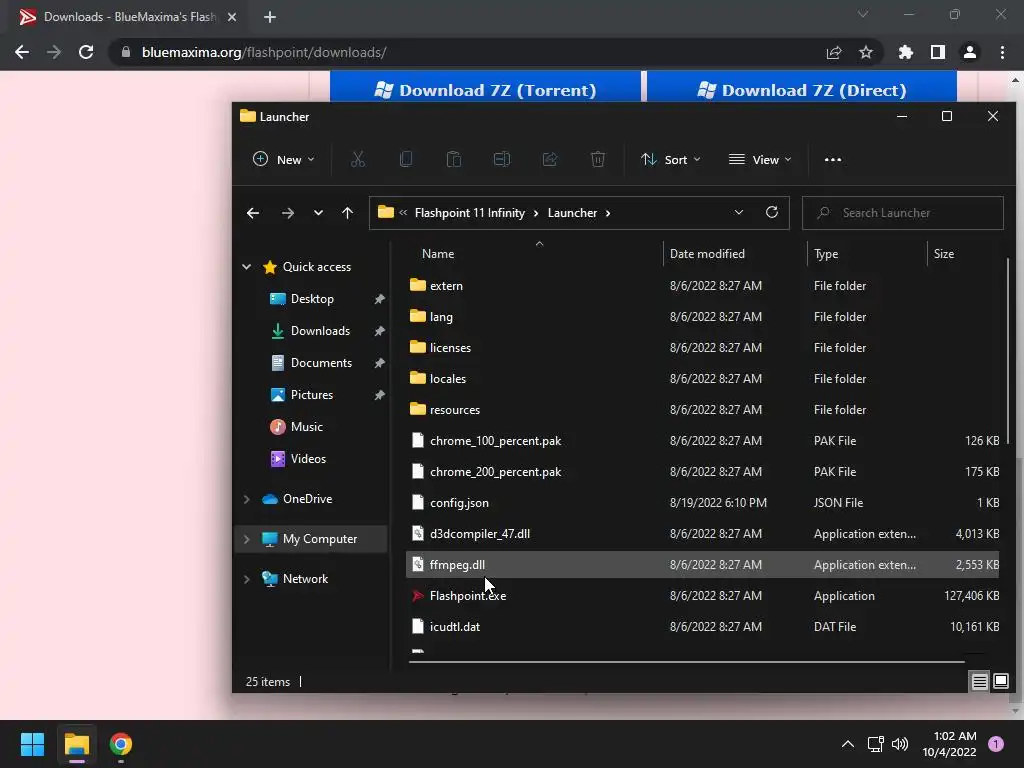Expand the OneDrive tree node
Image resolution: width=1024 pixels, height=768 pixels.
[247, 499]
